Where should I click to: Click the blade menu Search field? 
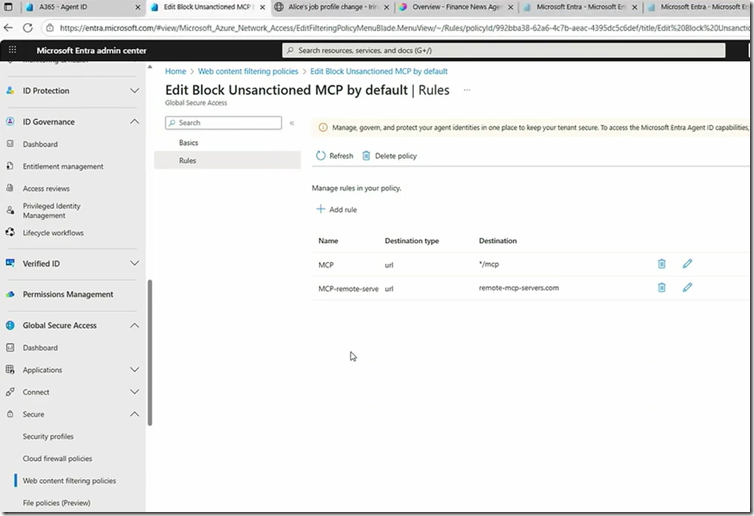224,123
